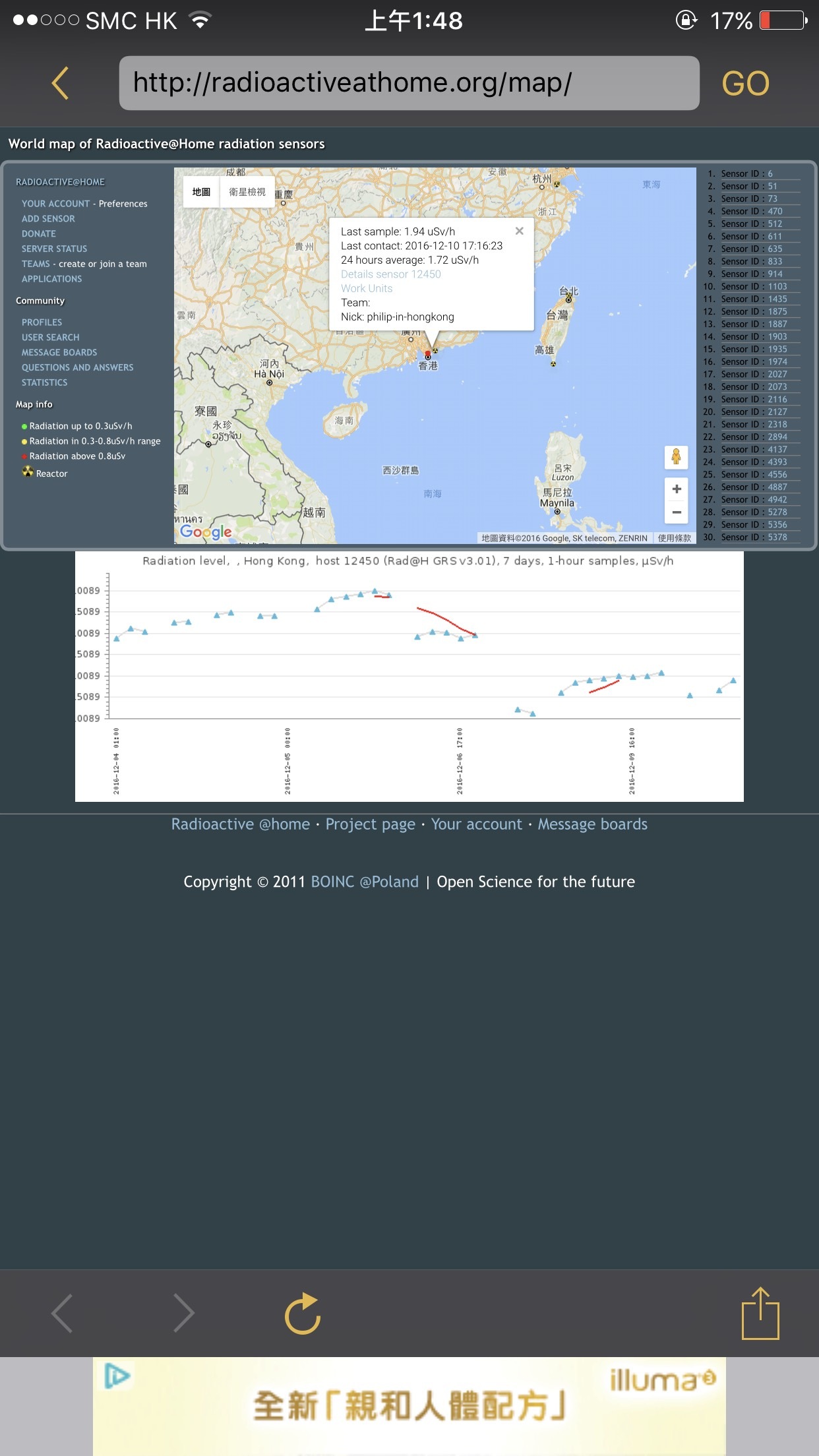Viewport: 819px width, 1456px height.
Task: Tap the rotation lock status icon
Action: click(686, 20)
